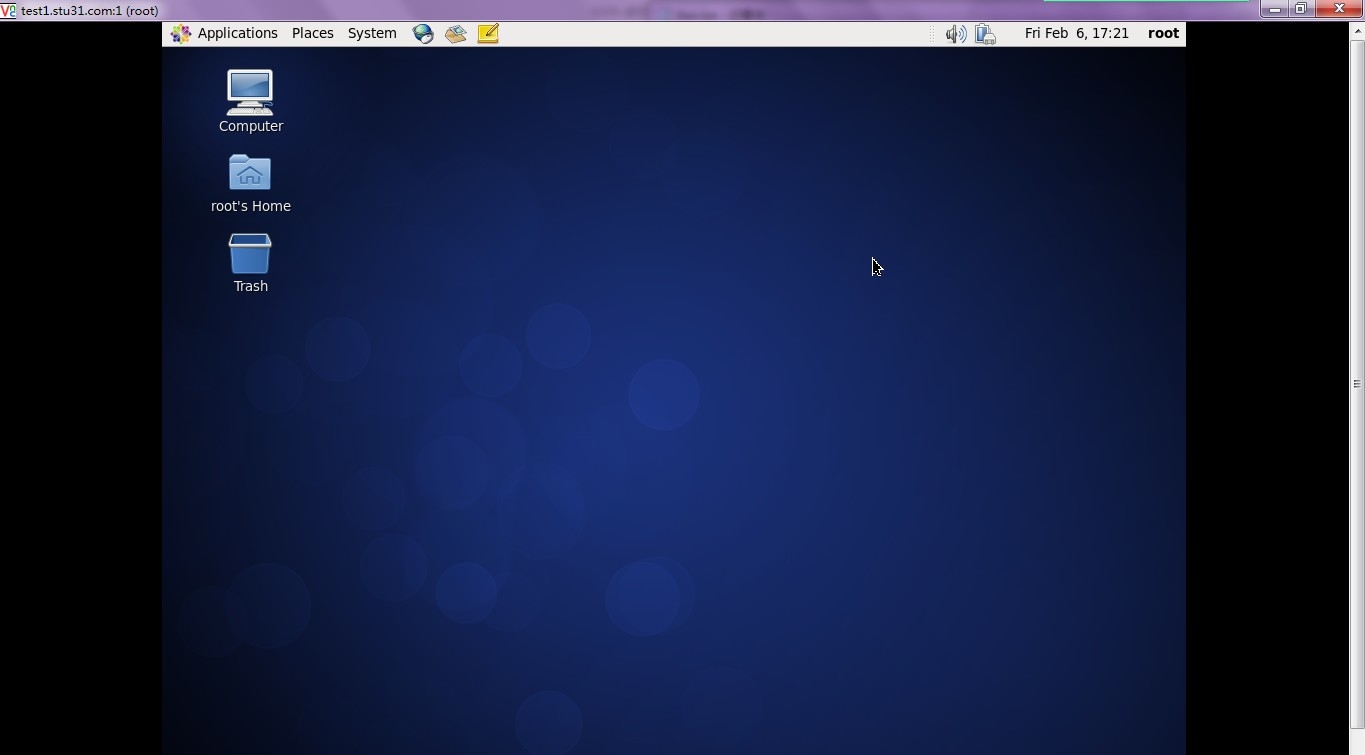Select the Computer desktop icon

[250, 93]
